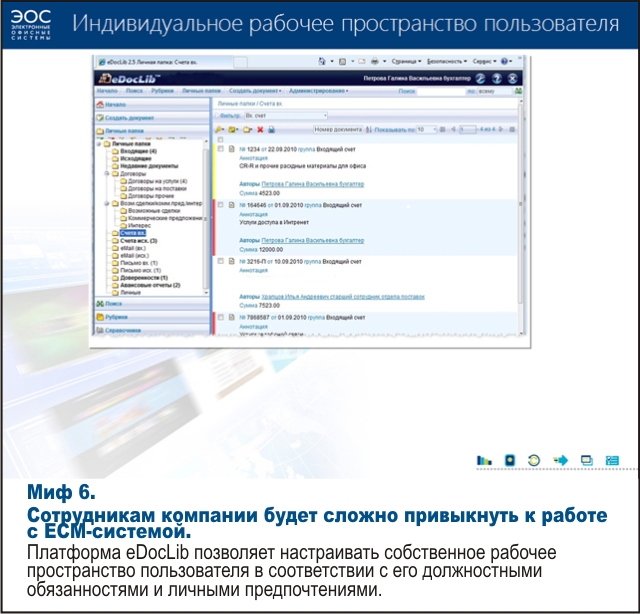Click the circular refresh arrow slide icon
Image resolution: width=640 pixels, height=614 pixels.
pyautogui.click(x=534, y=460)
